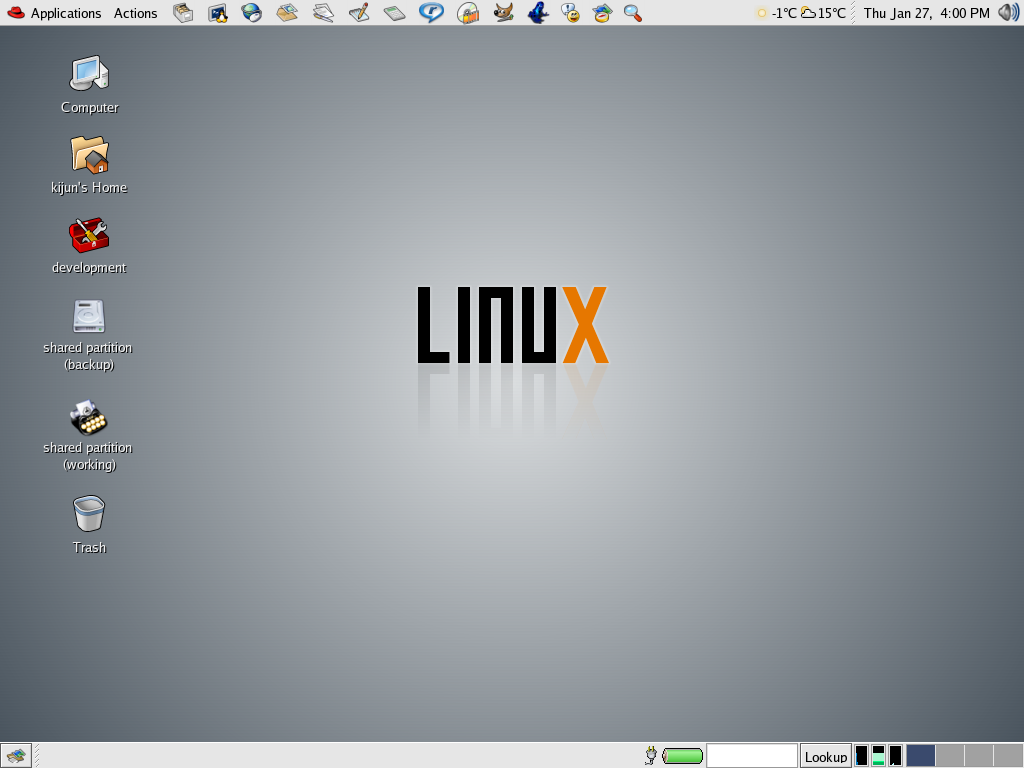Viewport: 1024px width, 768px height.
Task: Click the dictionary lookup text field
Action: [x=752, y=756]
